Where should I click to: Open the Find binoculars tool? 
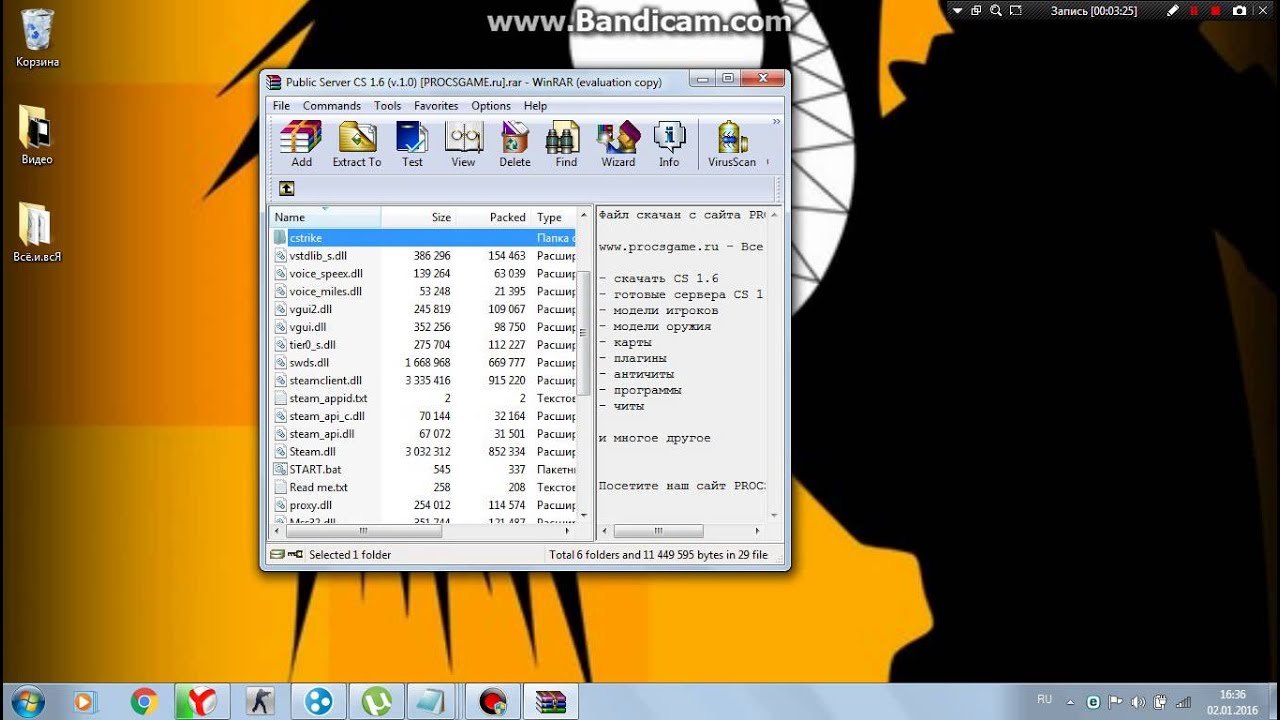pos(566,144)
